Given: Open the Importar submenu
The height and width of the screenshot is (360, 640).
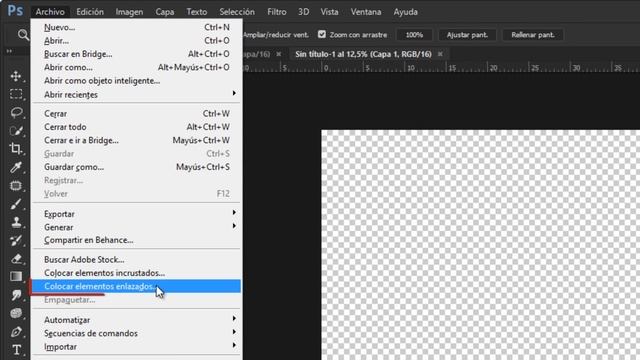Looking at the screenshot, I should [136, 347].
